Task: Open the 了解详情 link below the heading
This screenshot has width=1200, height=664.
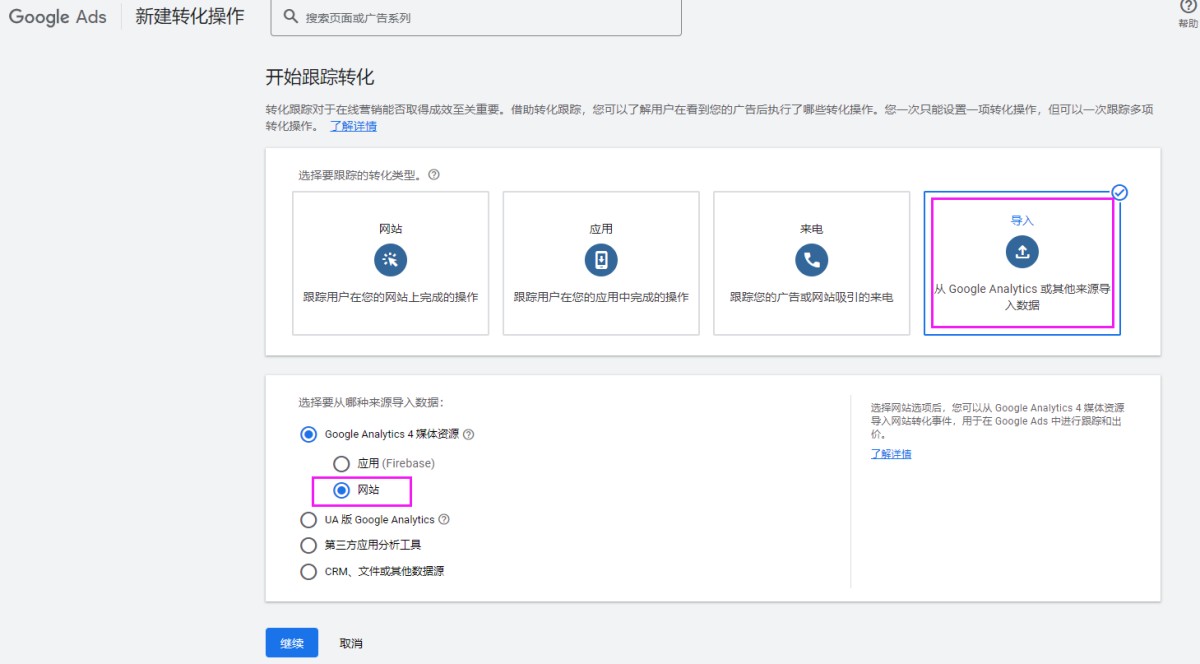Action: [x=353, y=126]
